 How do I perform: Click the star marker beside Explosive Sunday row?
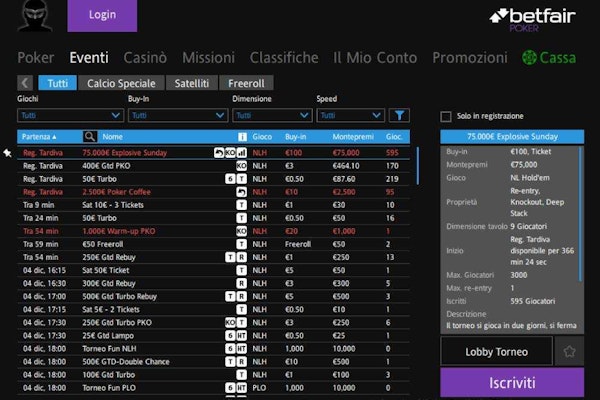(x=7, y=153)
